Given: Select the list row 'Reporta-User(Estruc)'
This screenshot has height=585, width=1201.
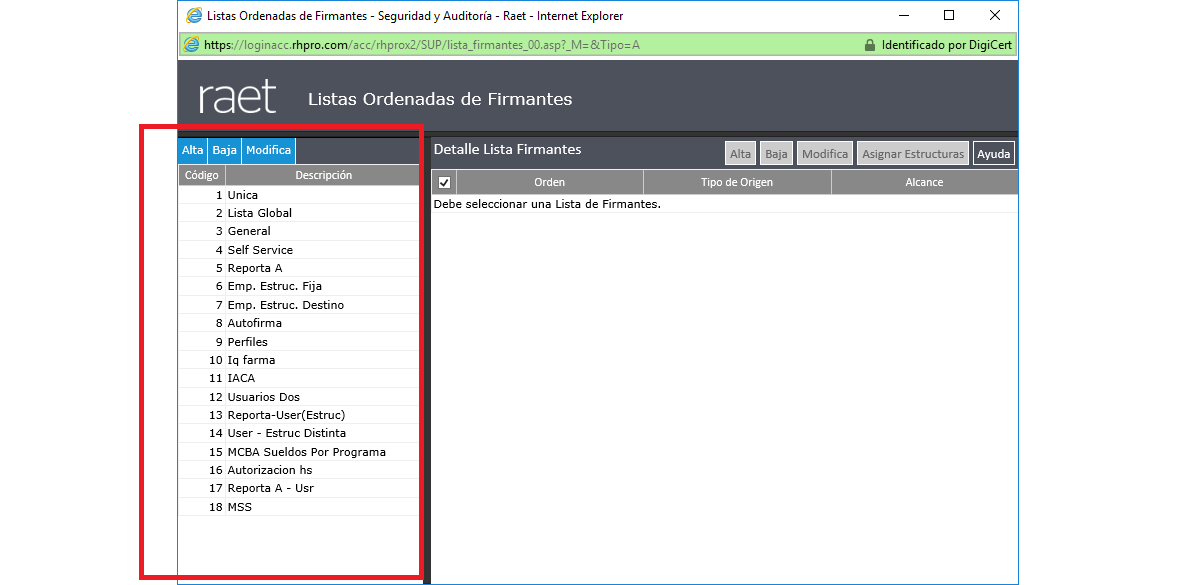Looking at the screenshot, I should [x=299, y=415].
